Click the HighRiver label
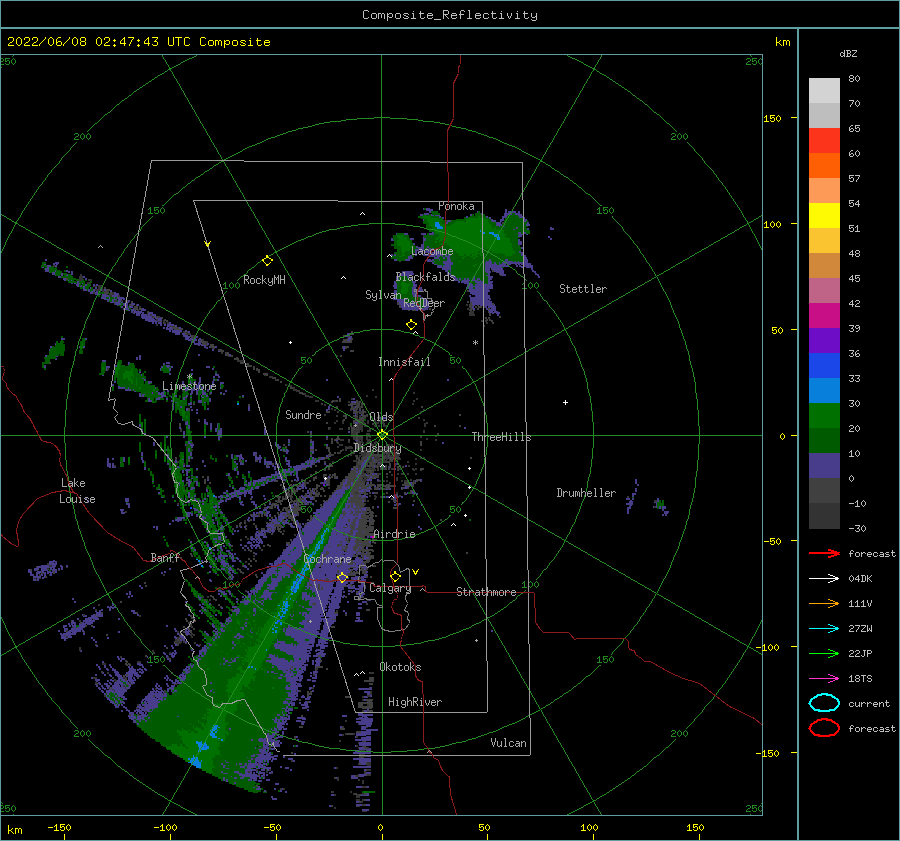Image resolution: width=900 pixels, height=841 pixels. pyautogui.click(x=415, y=702)
